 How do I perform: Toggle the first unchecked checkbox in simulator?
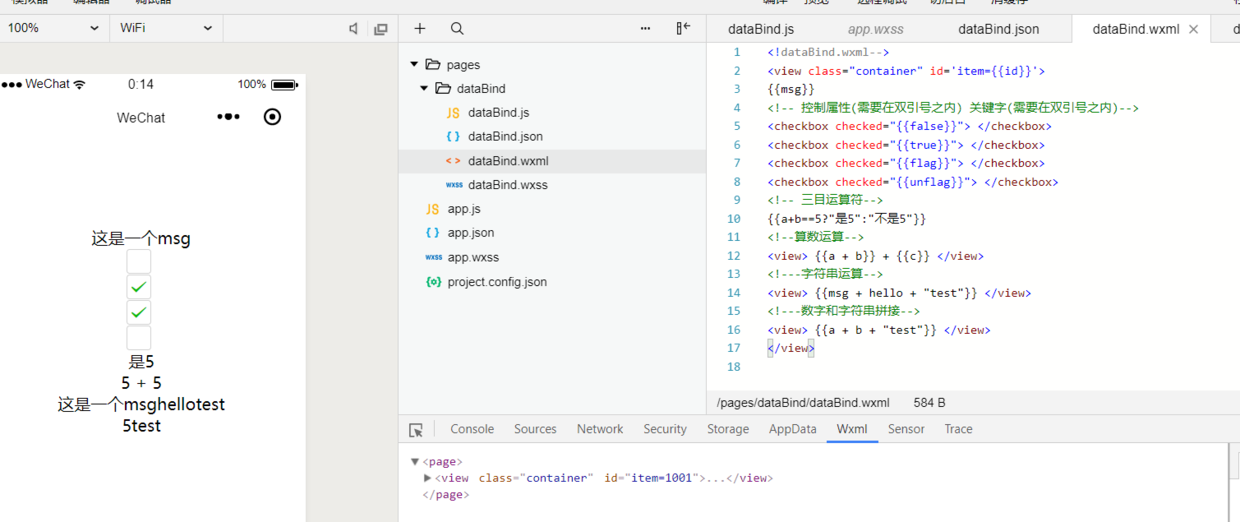tap(139, 261)
